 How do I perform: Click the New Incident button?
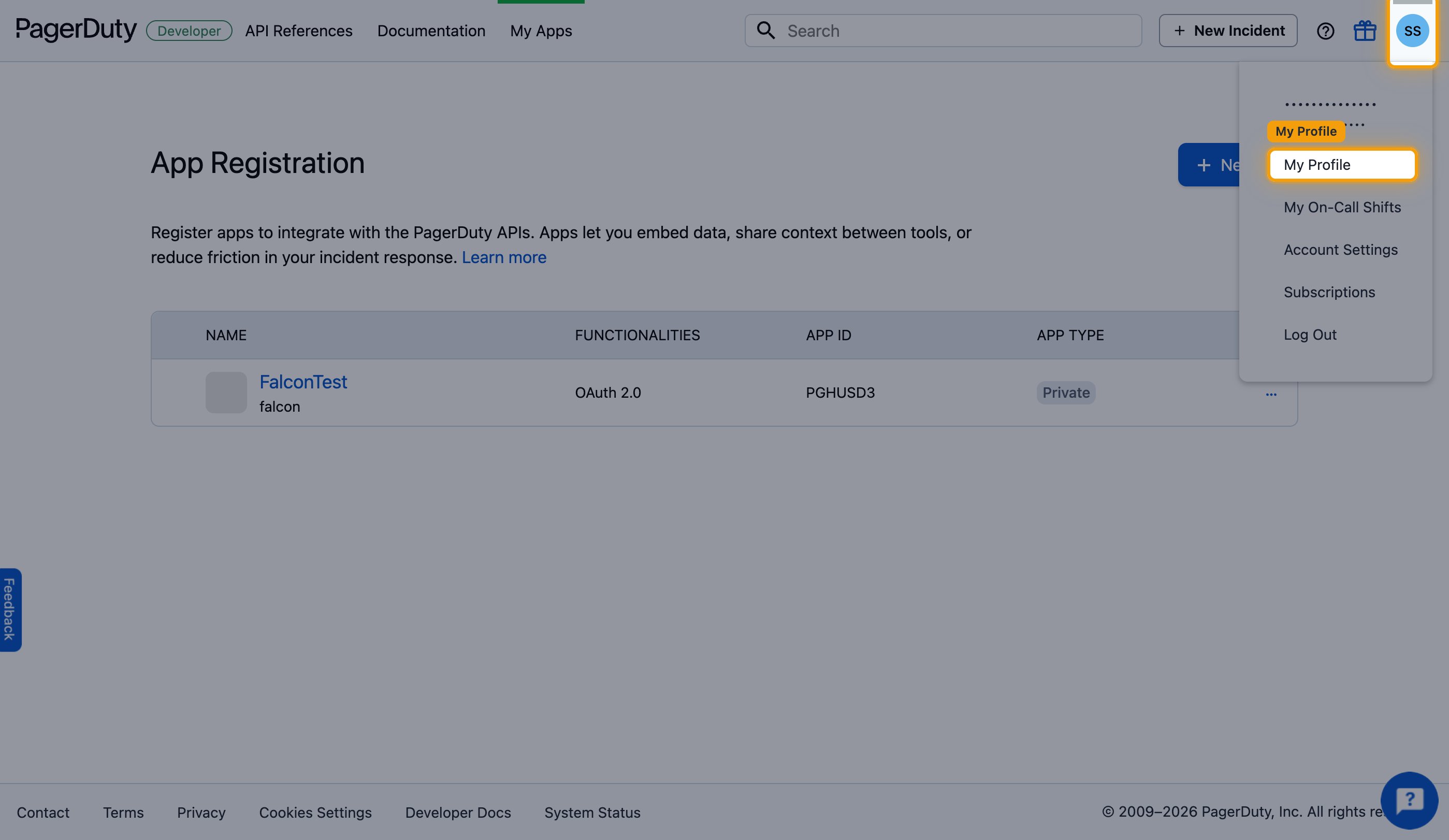tap(1228, 31)
